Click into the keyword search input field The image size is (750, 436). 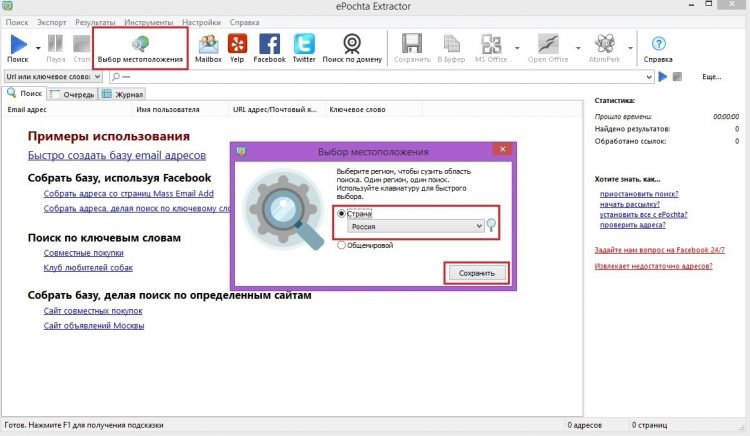(383, 76)
